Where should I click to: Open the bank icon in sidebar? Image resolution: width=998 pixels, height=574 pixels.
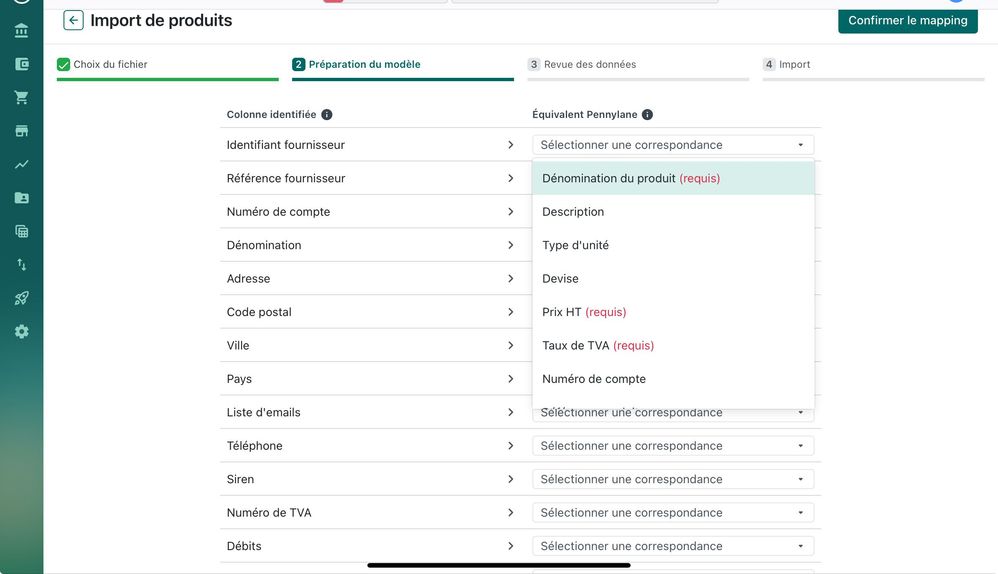tap(21, 31)
